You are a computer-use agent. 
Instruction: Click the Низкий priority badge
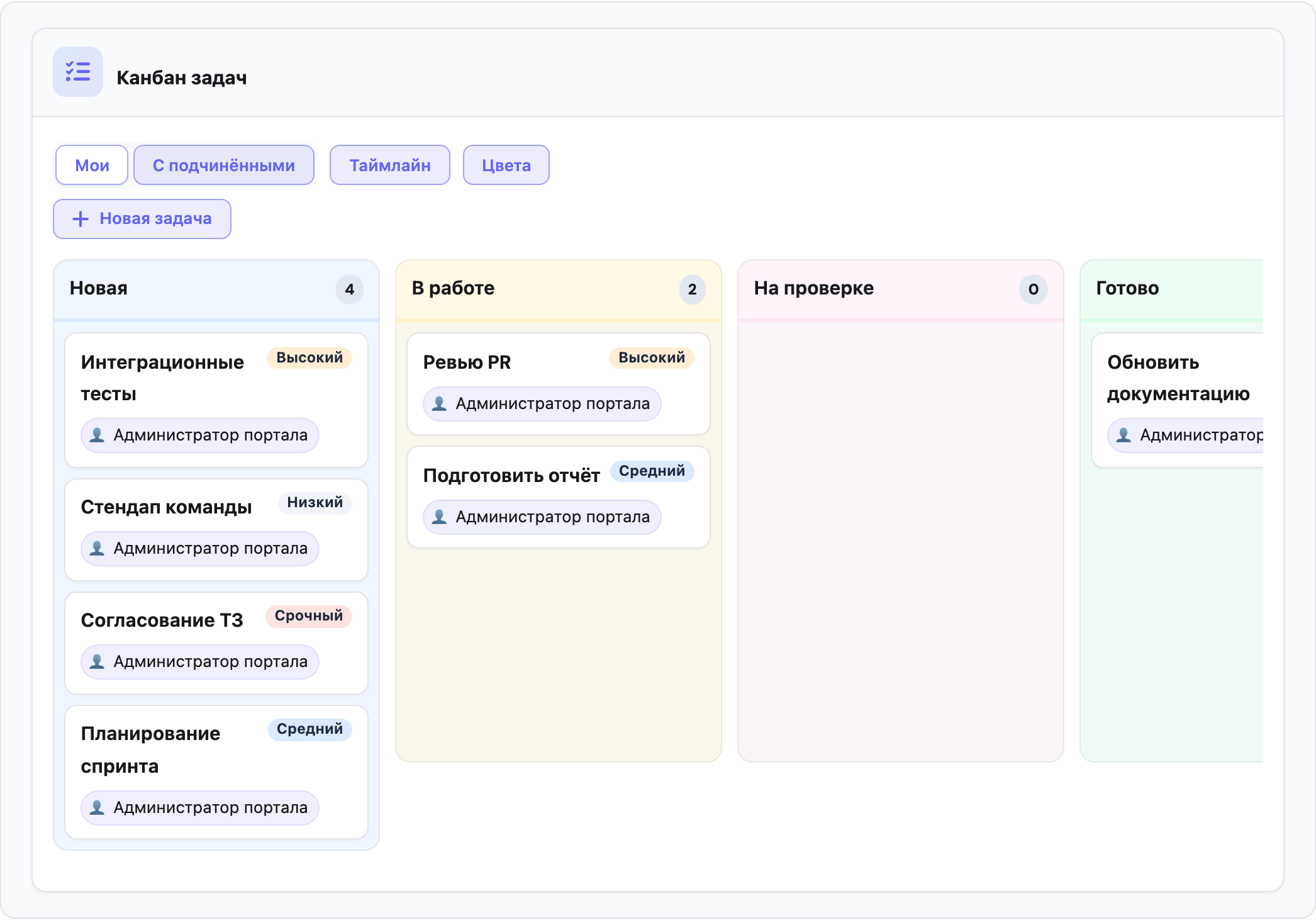[x=315, y=502]
